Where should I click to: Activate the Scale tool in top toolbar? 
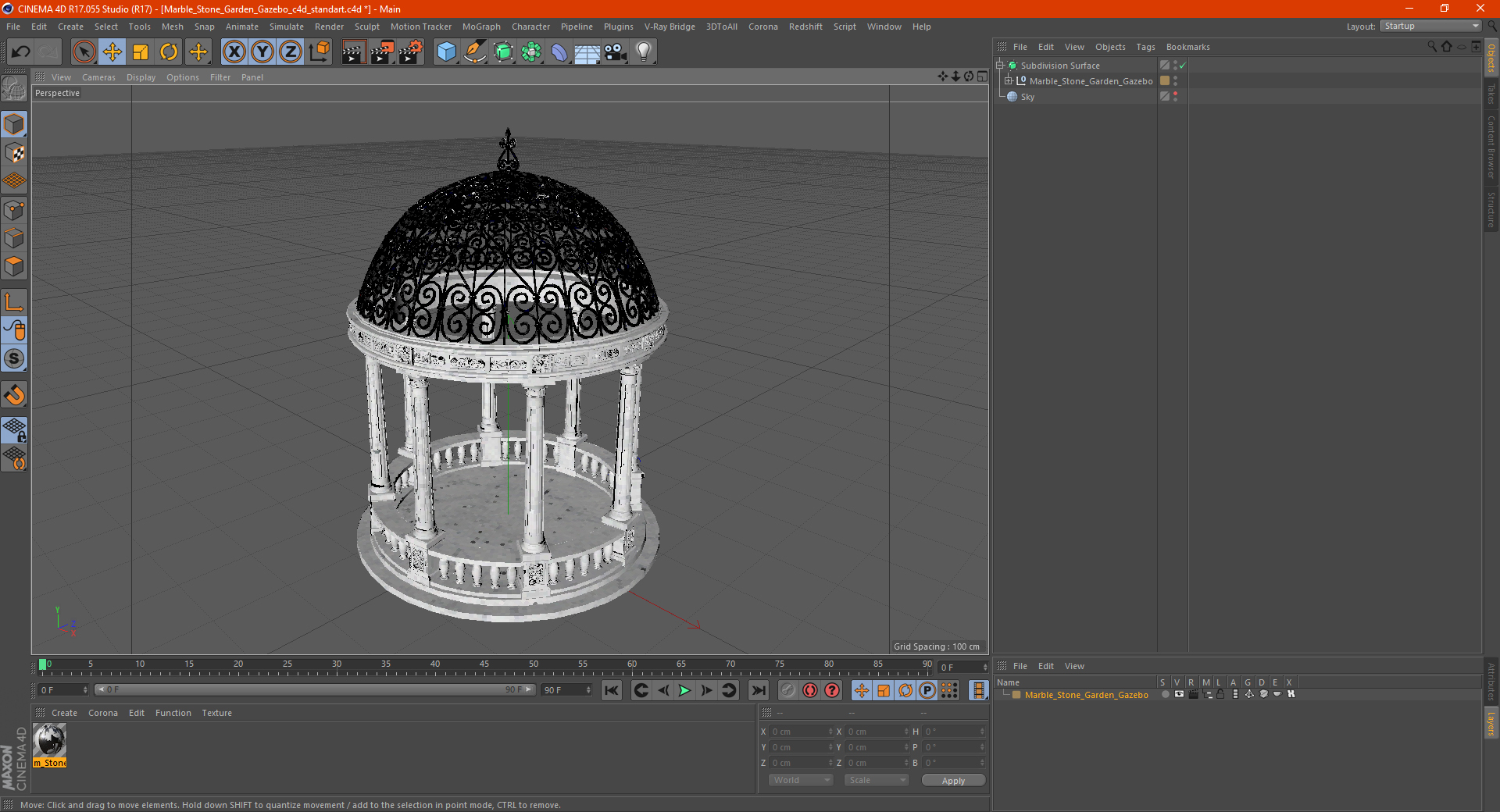click(141, 52)
